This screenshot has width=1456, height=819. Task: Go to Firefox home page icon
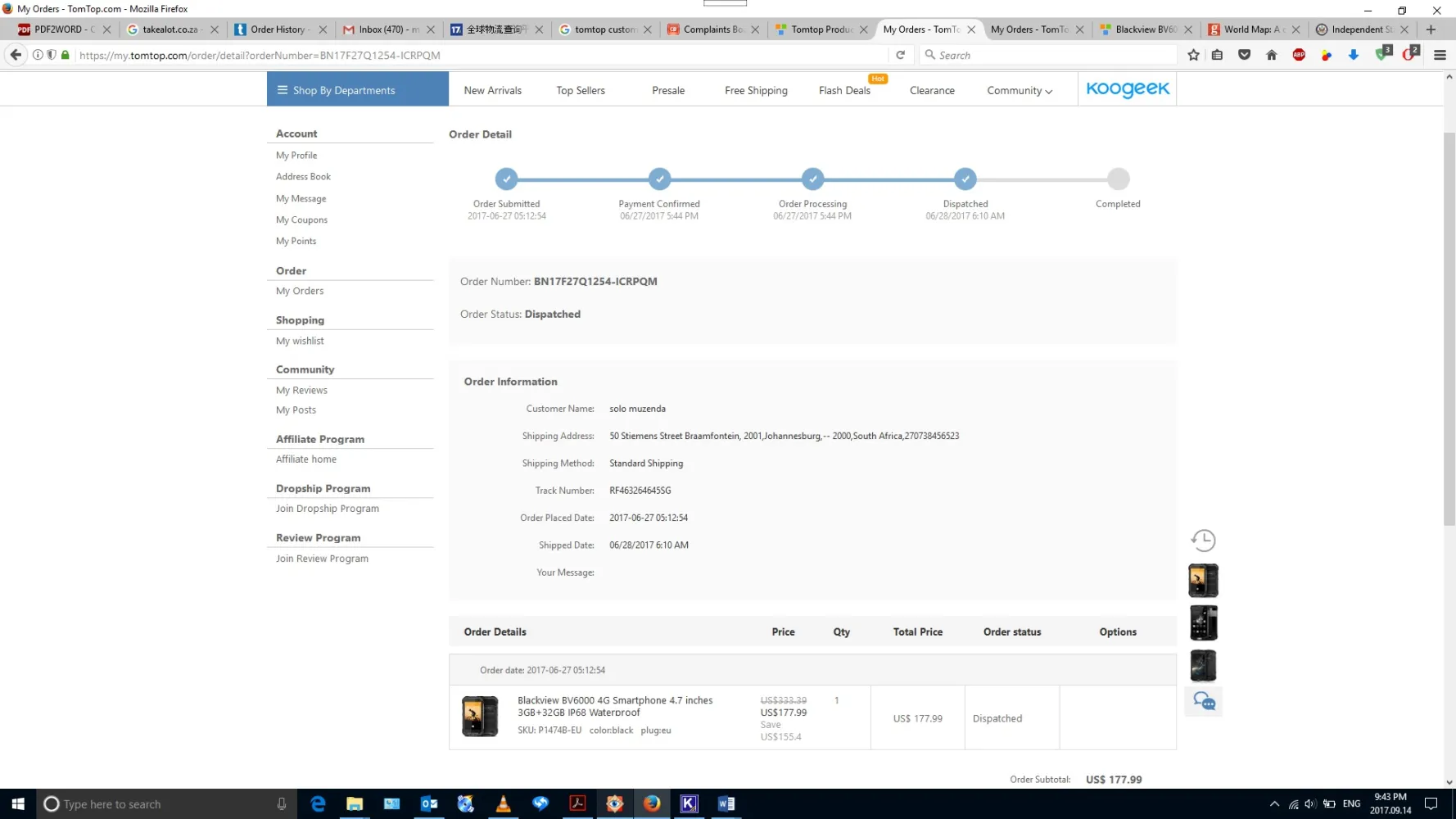pyautogui.click(x=1272, y=55)
